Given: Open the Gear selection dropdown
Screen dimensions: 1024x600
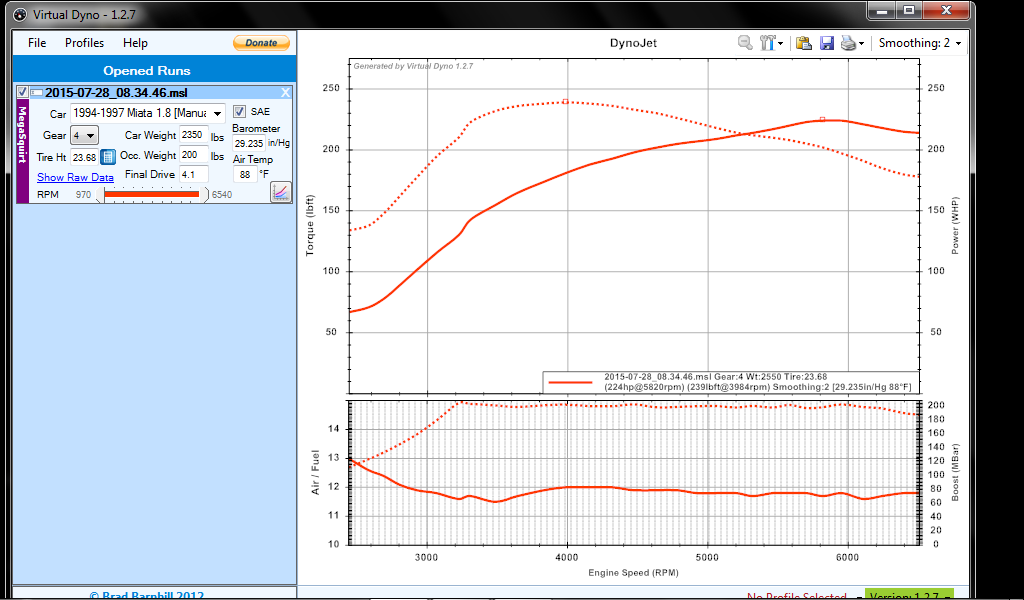Looking at the screenshot, I should (84, 135).
